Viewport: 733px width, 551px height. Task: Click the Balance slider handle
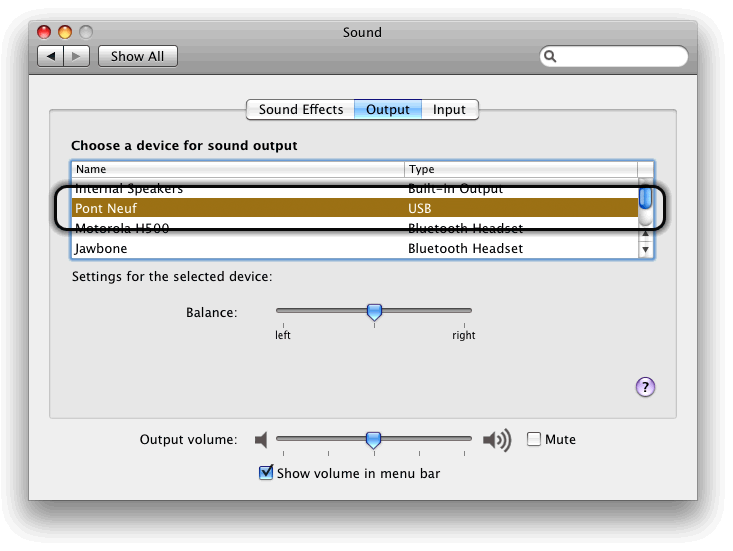pos(374,313)
